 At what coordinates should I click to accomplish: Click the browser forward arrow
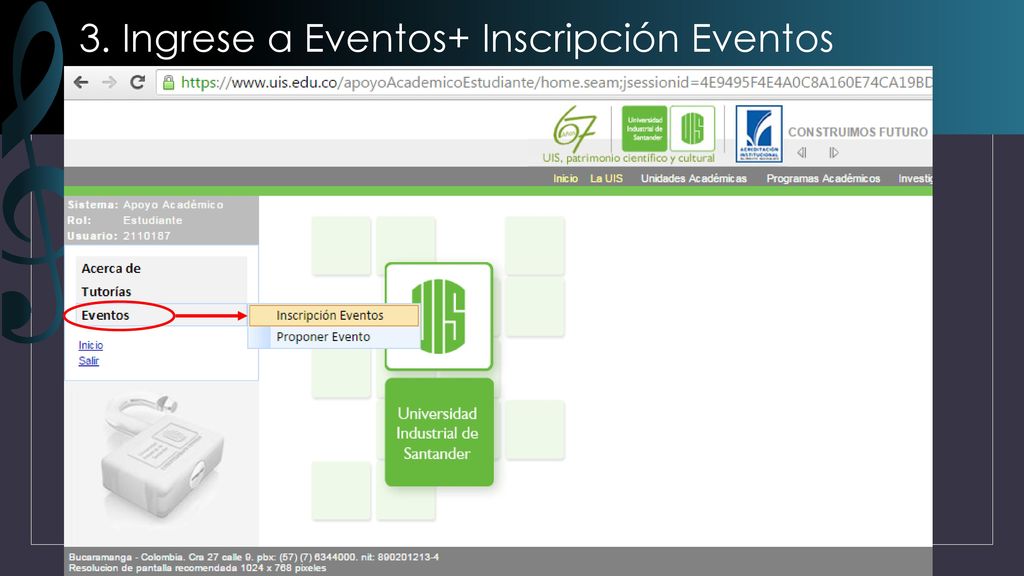point(109,82)
